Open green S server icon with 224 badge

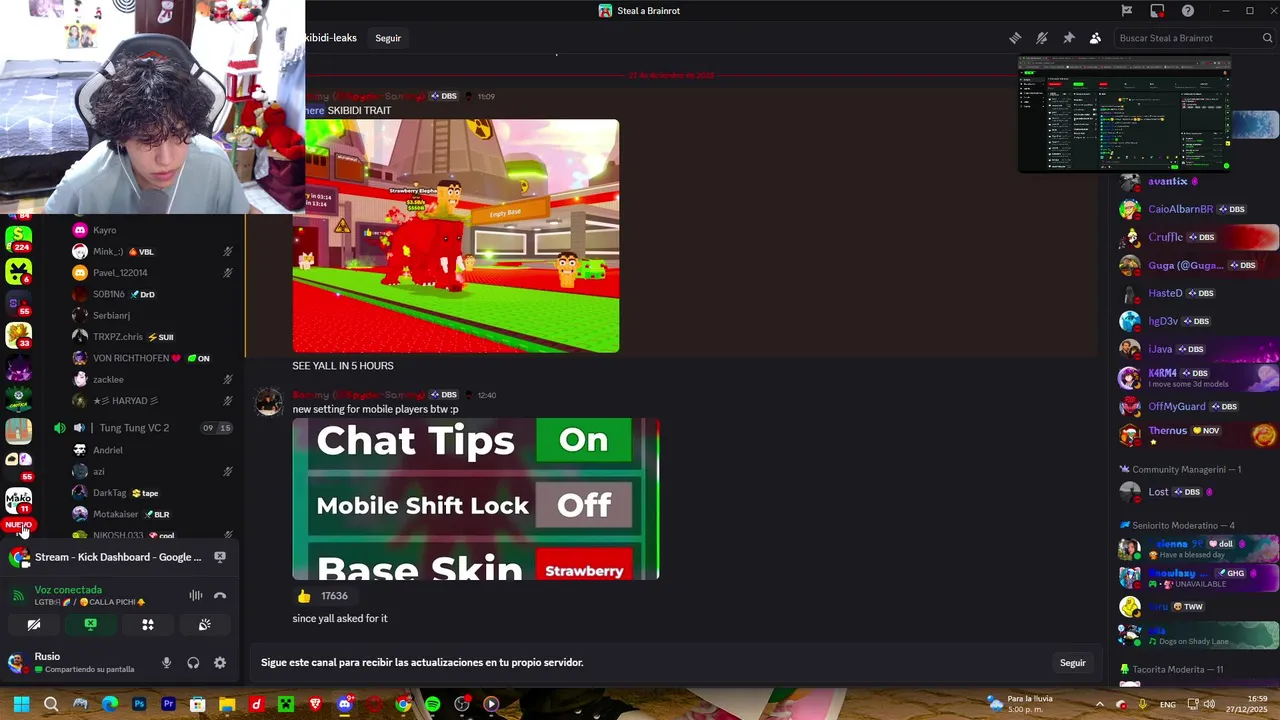(19, 237)
